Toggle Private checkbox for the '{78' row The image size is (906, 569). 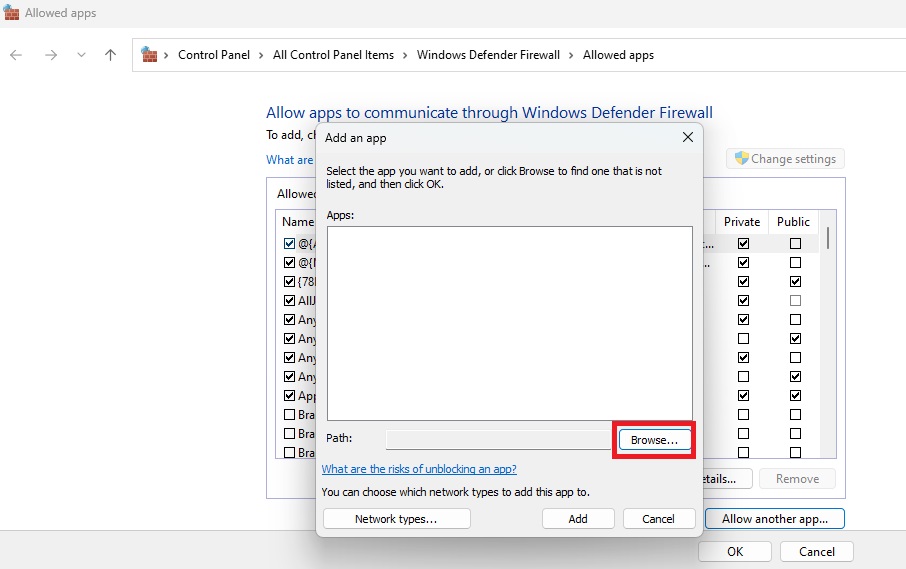tap(744, 281)
